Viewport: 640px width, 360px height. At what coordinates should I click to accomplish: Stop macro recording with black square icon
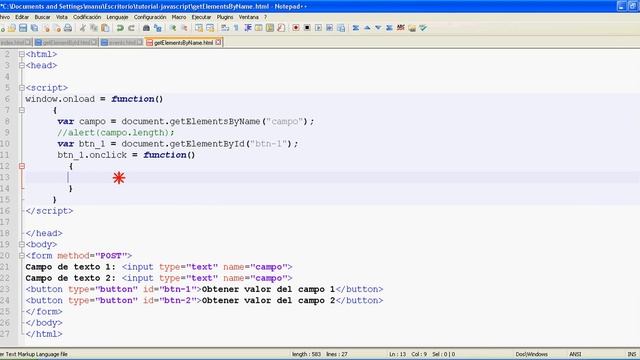coord(307,28)
